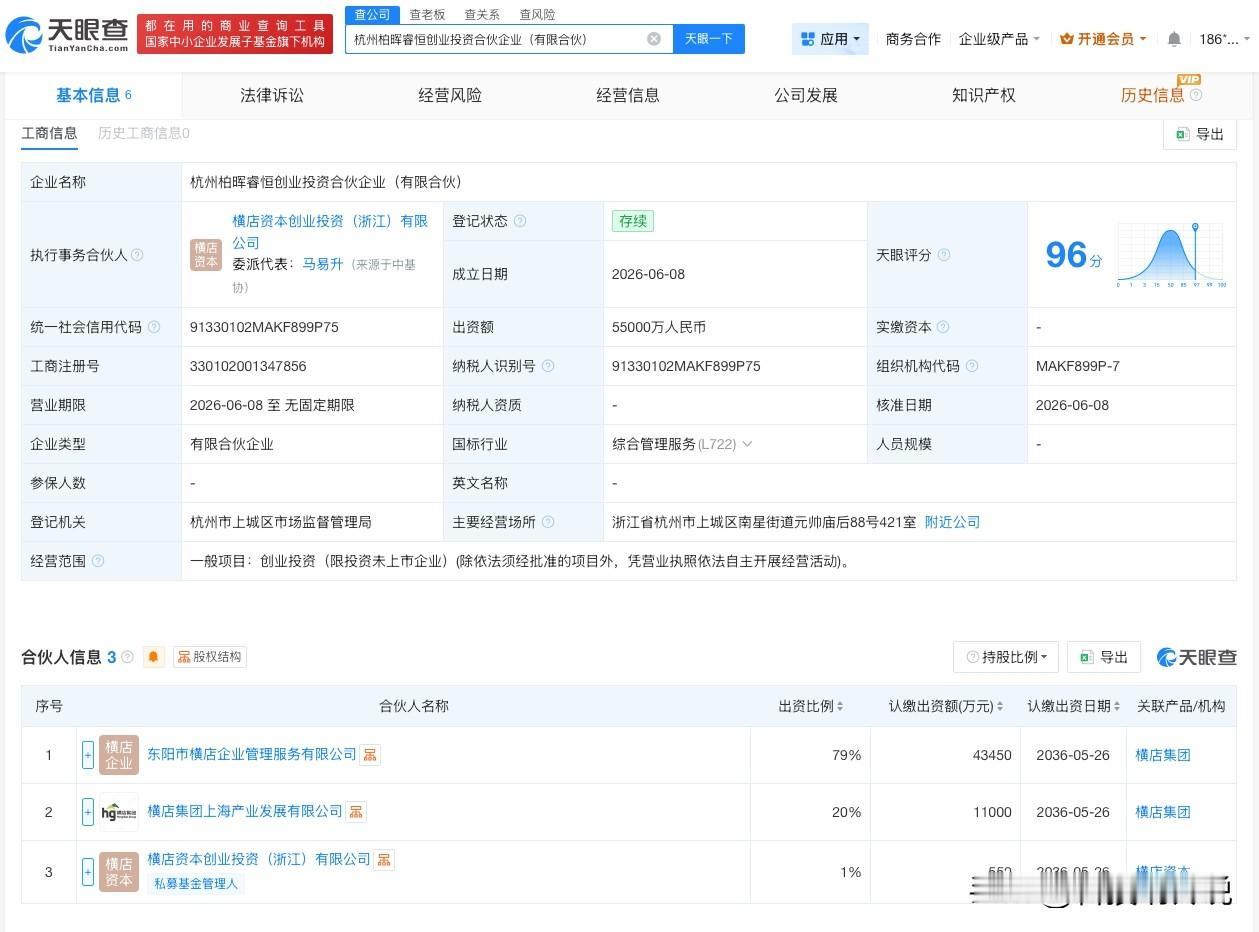Click 导出 button in 合伙人信息 section
The width and height of the screenshot is (1259, 932).
(1104, 657)
